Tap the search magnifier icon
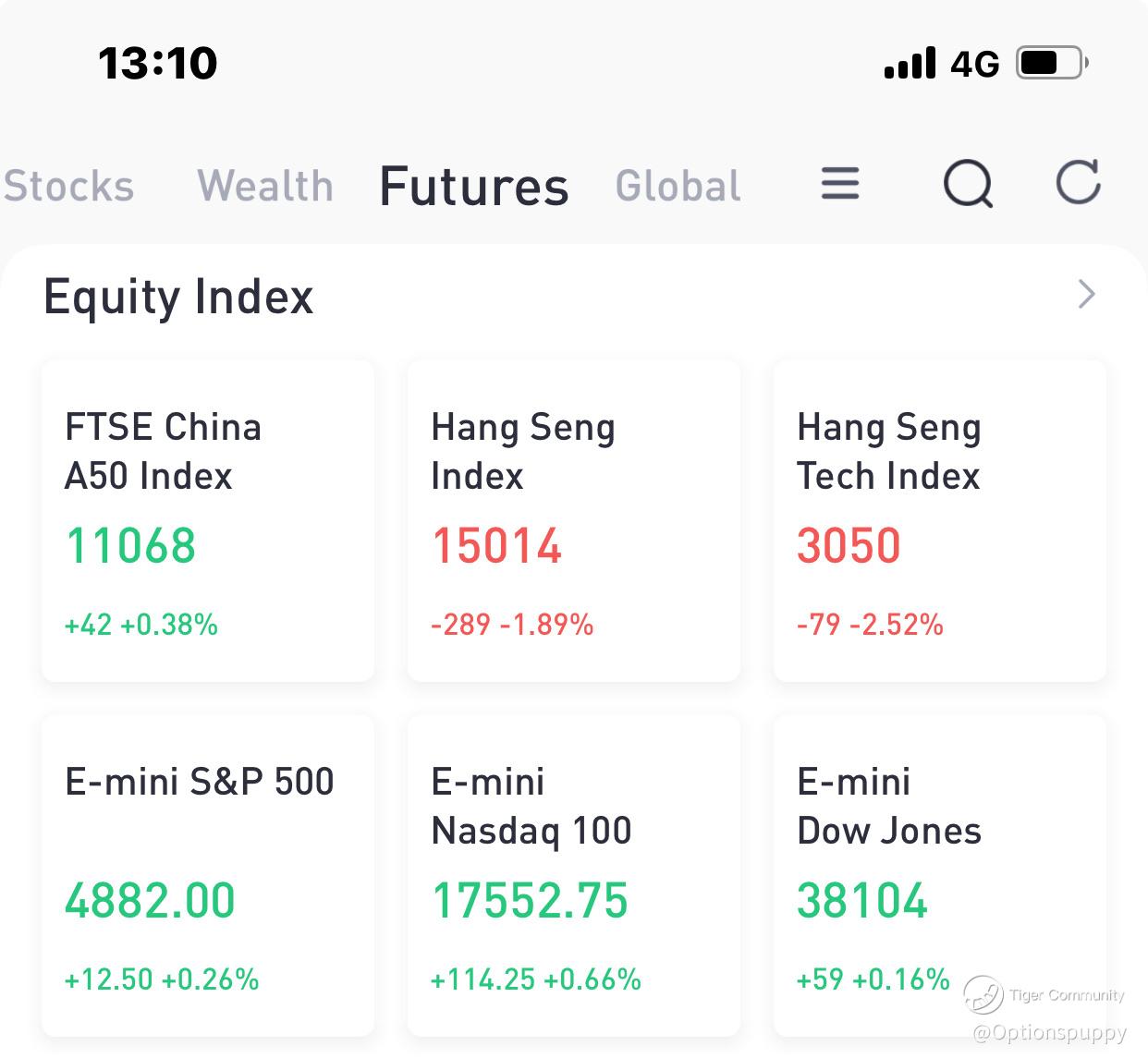The width and height of the screenshot is (1148, 1058). tap(968, 184)
